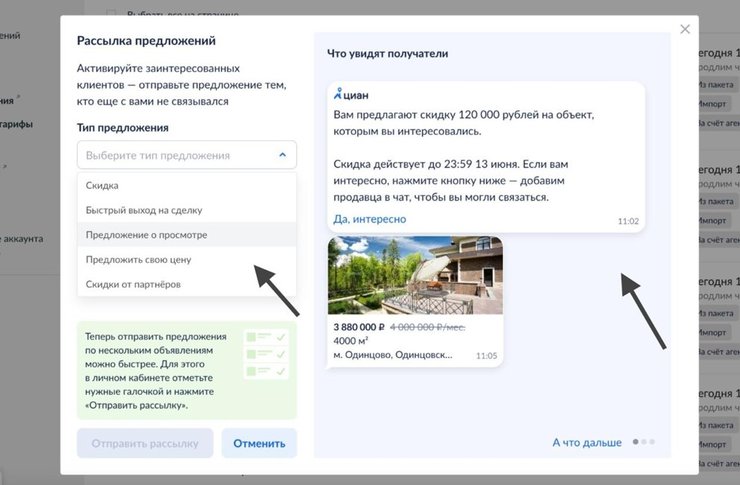Click the Отправить рассылку button
Viewport: 740px width, 485px height.
click(x=145, y=443)
